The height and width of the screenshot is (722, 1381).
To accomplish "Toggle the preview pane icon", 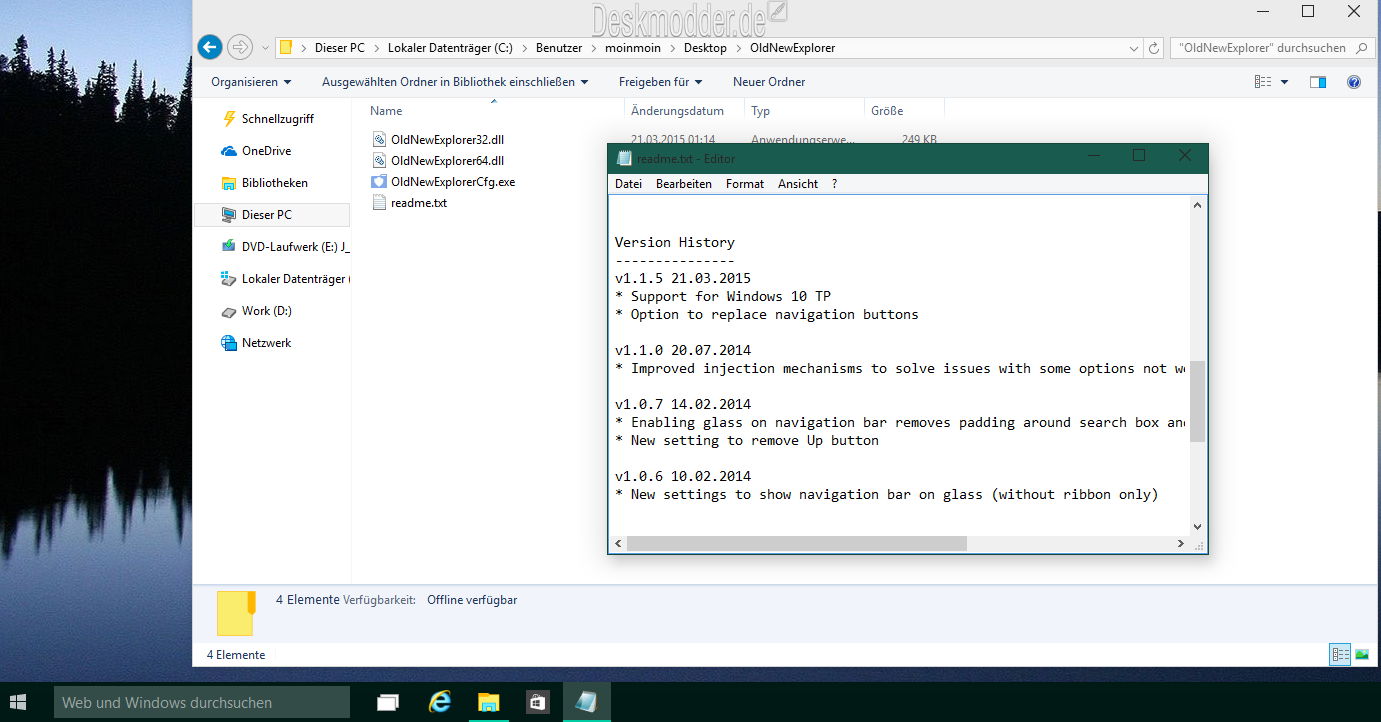I will [x=1318, y=82].
